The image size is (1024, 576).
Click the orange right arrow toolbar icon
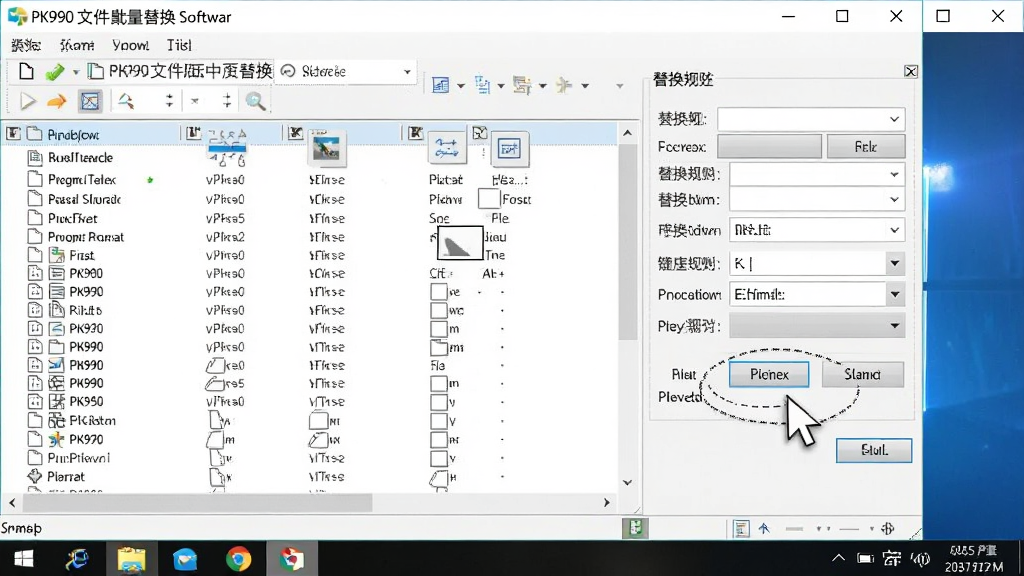pyautogui.click(x=57, y=101)
